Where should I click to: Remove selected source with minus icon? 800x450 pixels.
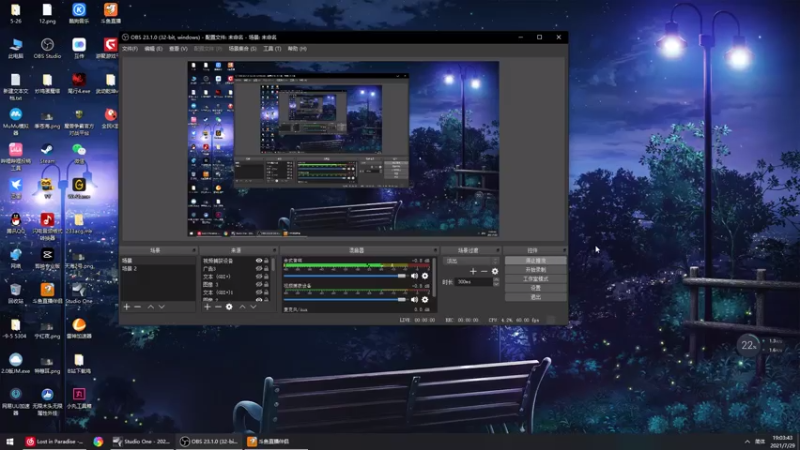(x=218, y=307)
